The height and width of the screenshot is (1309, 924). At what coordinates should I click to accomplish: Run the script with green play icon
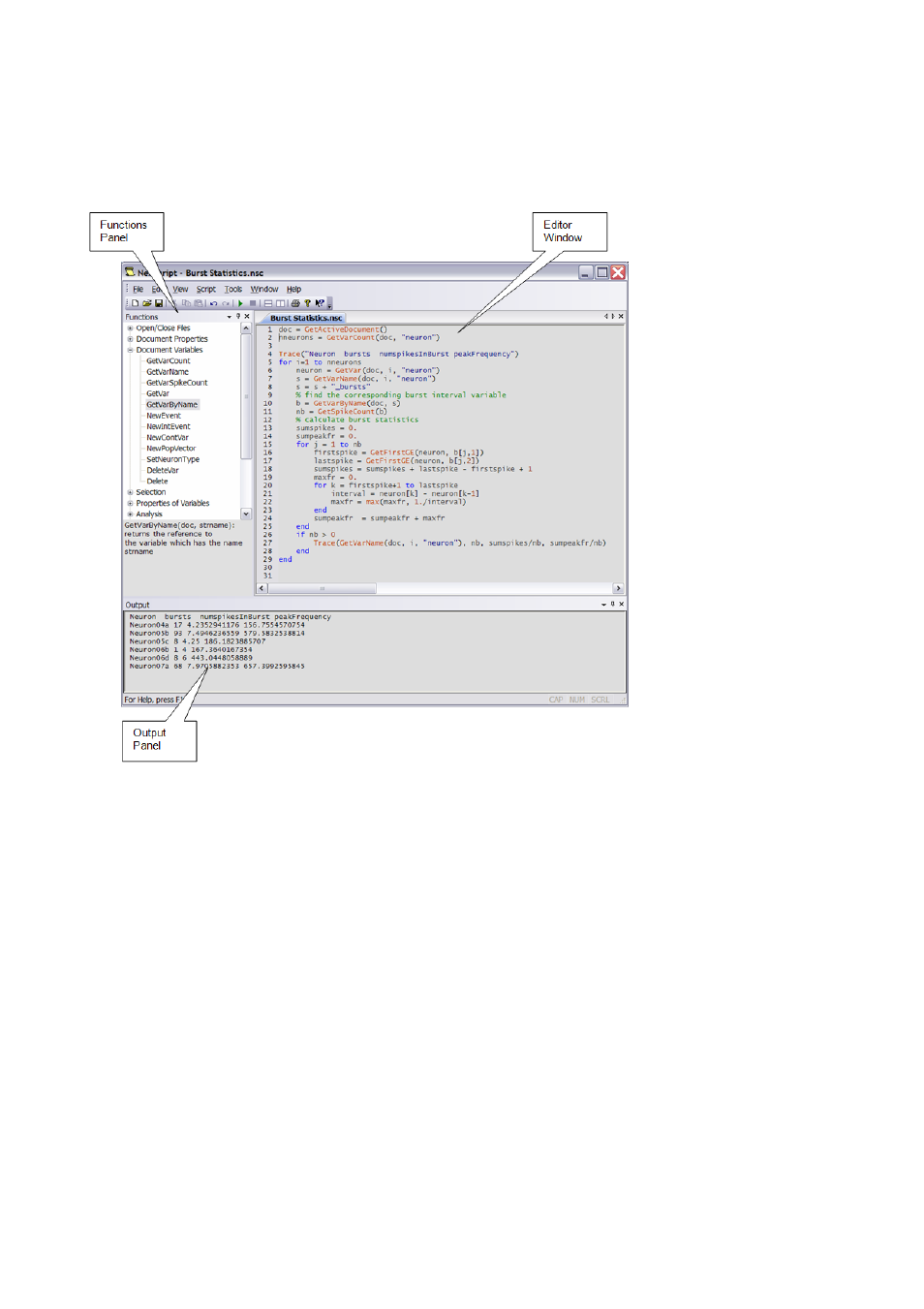coord(240,303)
